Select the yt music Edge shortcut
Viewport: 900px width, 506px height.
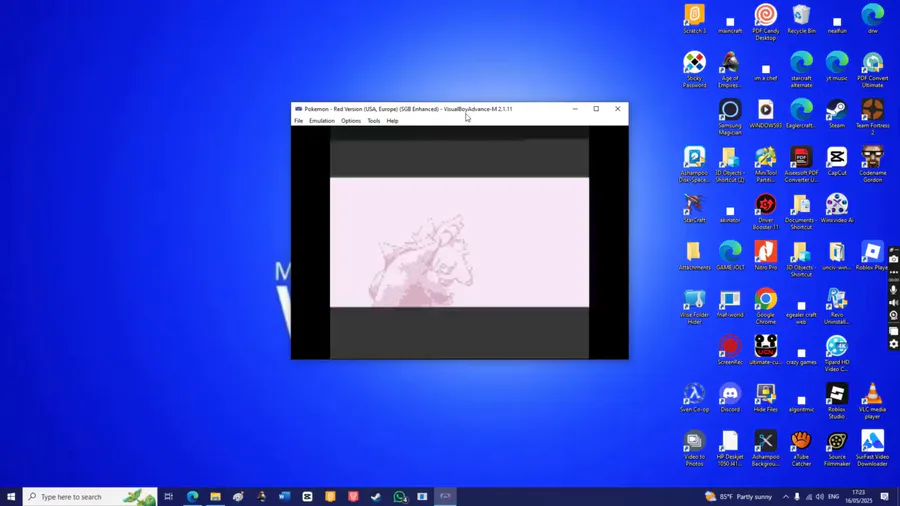coord(837,67)
